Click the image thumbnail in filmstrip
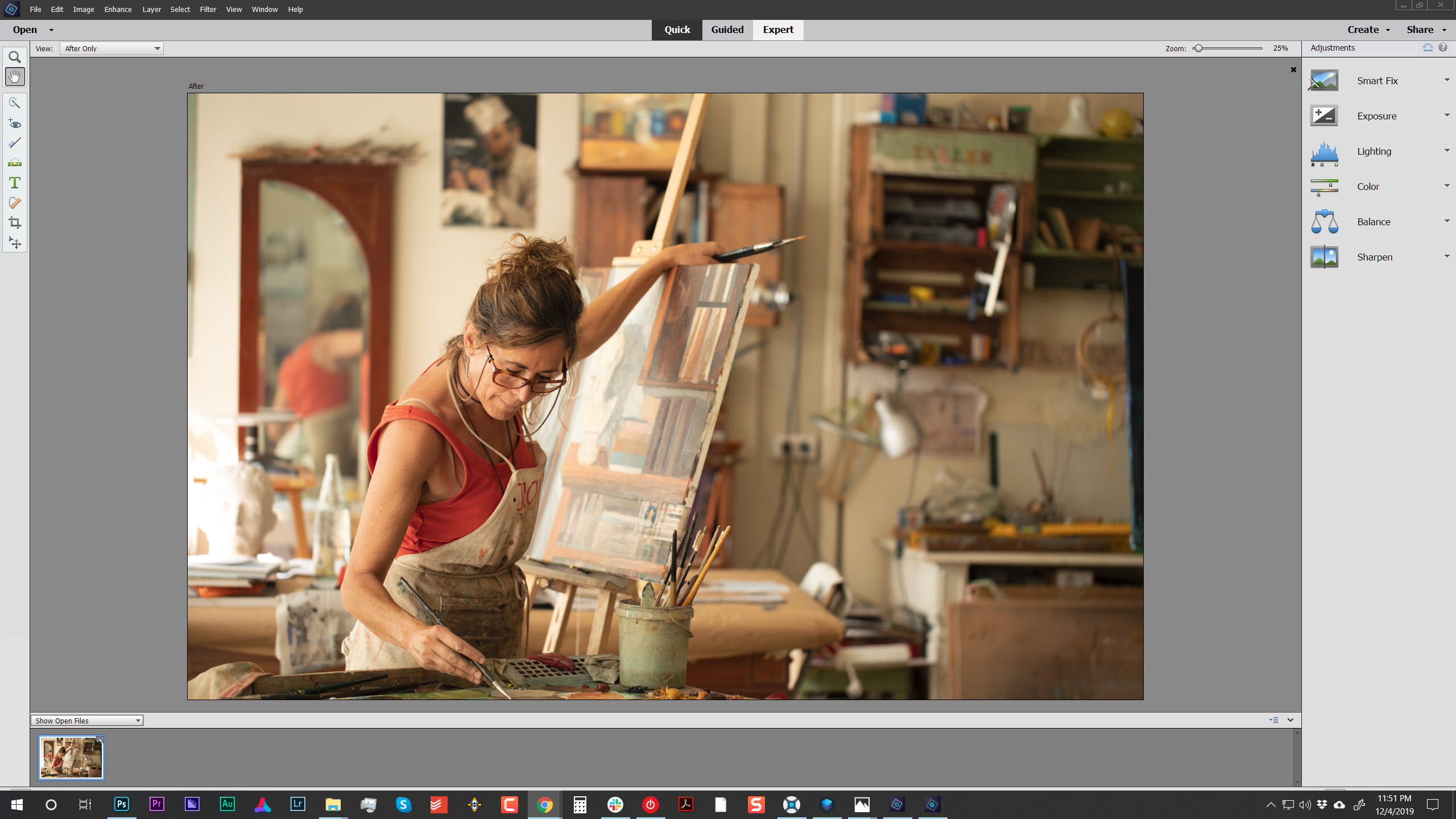The width and height of the screenshot is (1456, 819). [71, 756]
